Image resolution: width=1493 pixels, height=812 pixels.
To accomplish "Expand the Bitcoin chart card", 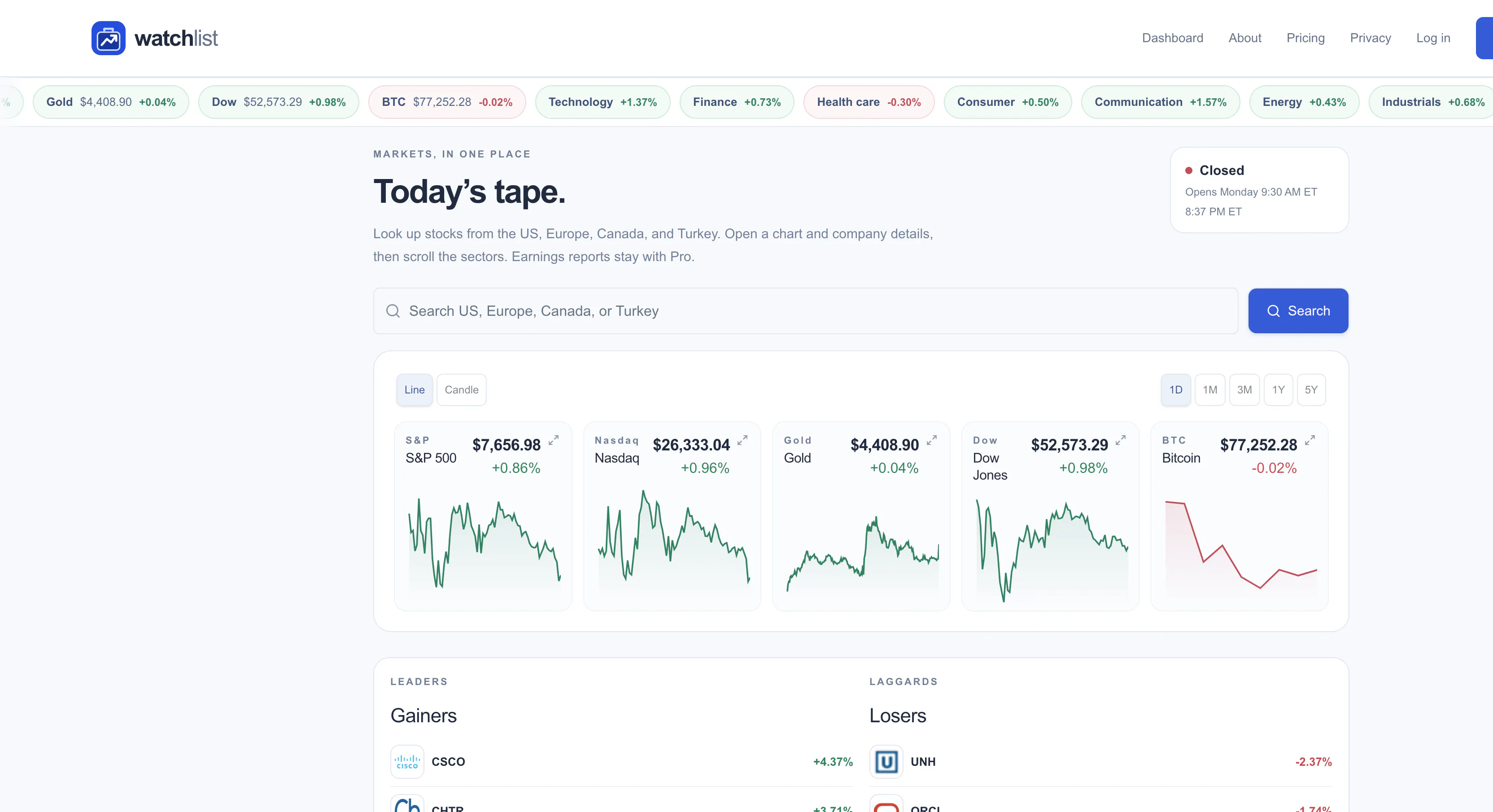I will pos(1310,440).
